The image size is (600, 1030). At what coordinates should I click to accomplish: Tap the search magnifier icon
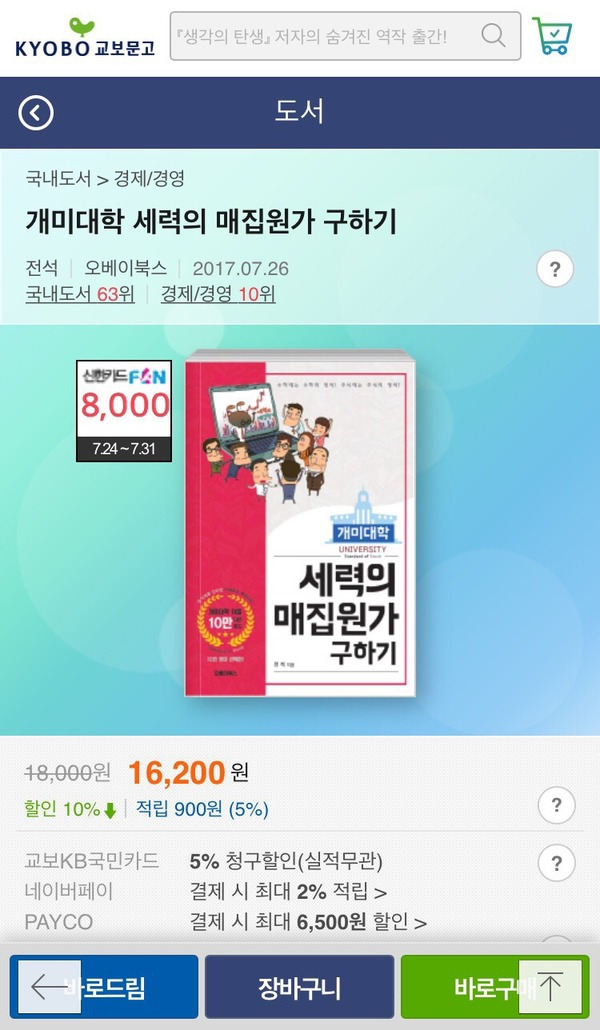click(x=493, y=35)
